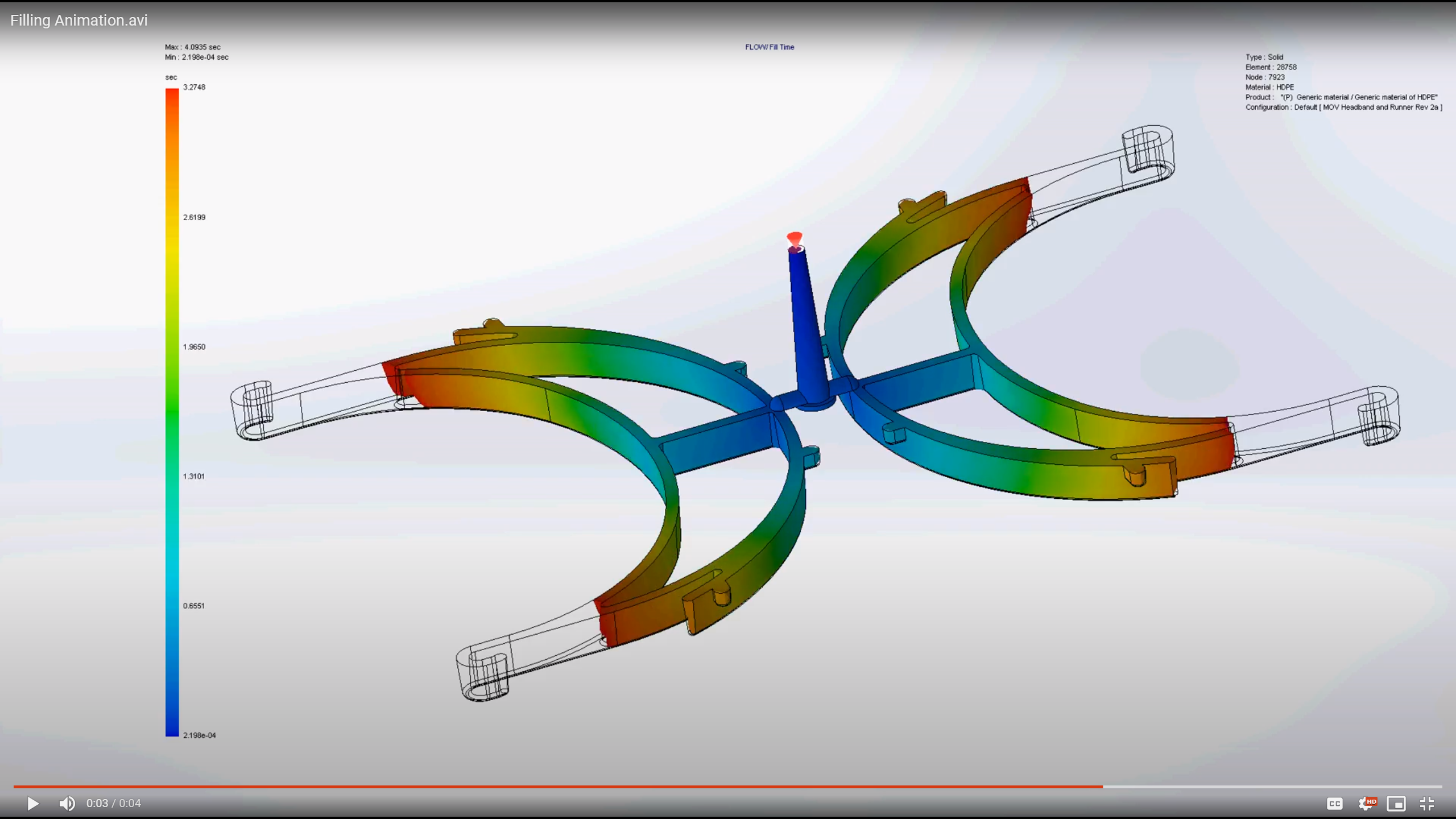Click the 2.198e-04 value at legend bottom
This screenshot has width=1456, height=819.
pyautogui.click(x=200, y=735)
